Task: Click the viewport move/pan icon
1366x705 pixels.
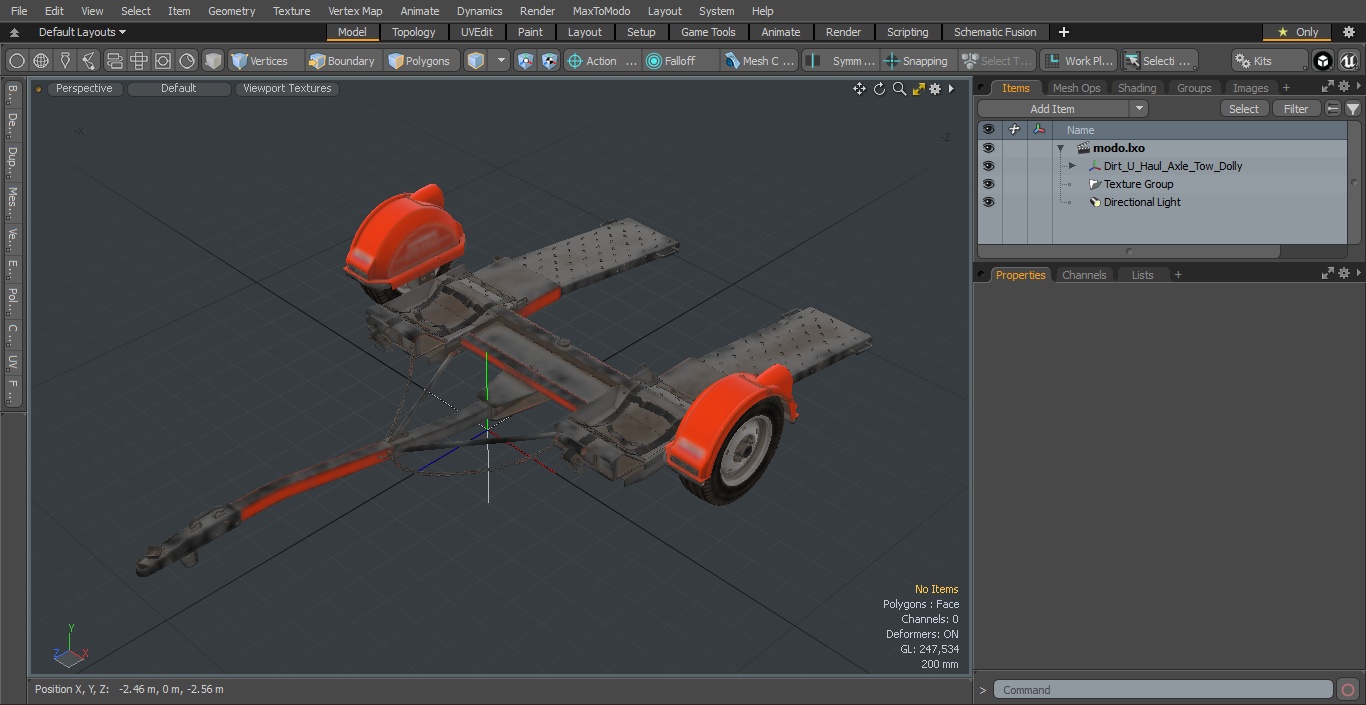Action: [859, 89]
